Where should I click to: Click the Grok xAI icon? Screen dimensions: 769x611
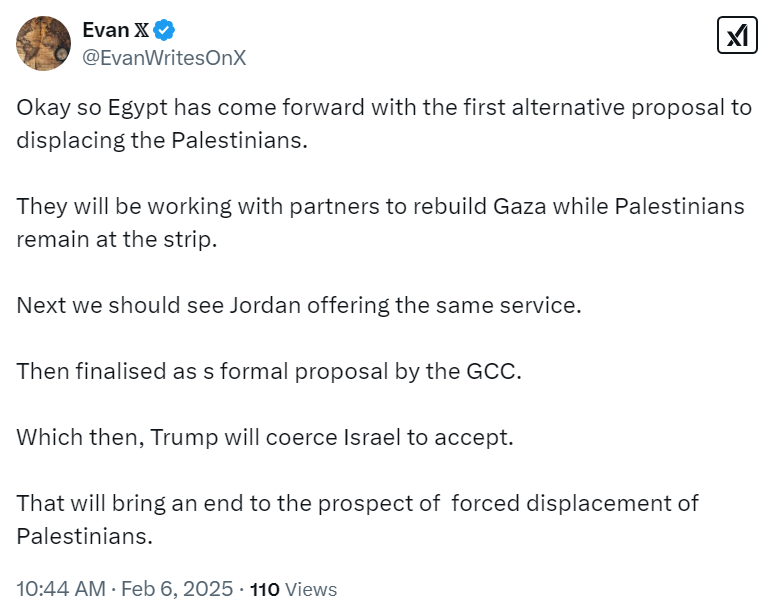737,36
